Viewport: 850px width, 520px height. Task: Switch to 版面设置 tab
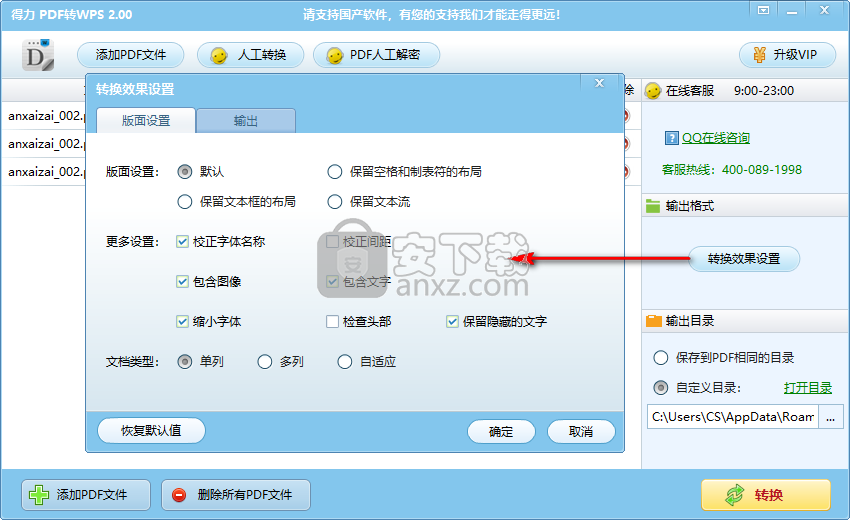[146, 120]
